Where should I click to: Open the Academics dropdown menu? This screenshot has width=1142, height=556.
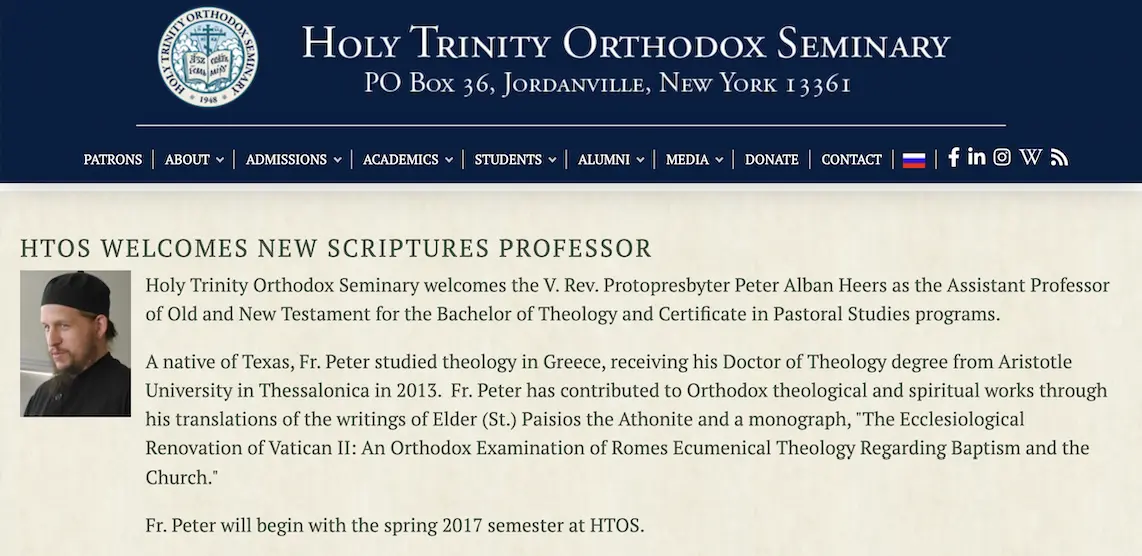coord(407,160)
